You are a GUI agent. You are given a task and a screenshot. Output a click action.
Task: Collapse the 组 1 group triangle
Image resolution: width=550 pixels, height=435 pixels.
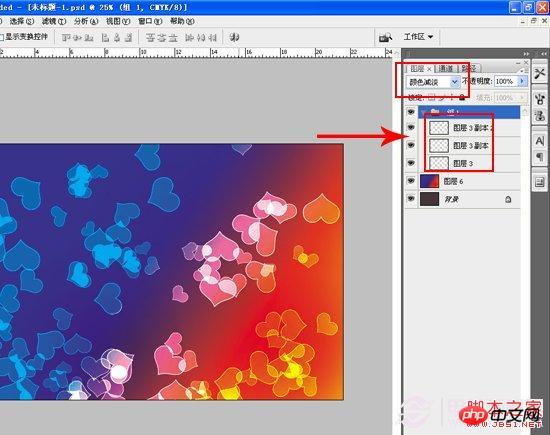424,112
